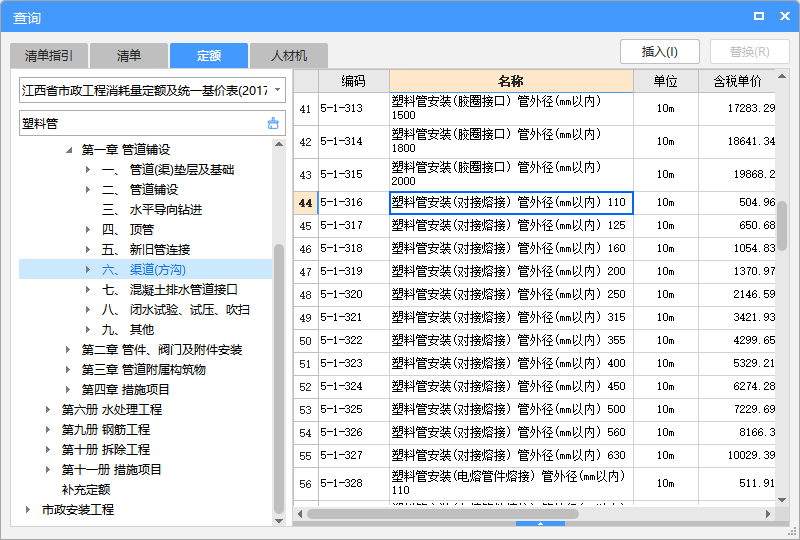Click table vertical scrollbar thumb
This screenshot has height=540, width=800.
tap(782, 225)
